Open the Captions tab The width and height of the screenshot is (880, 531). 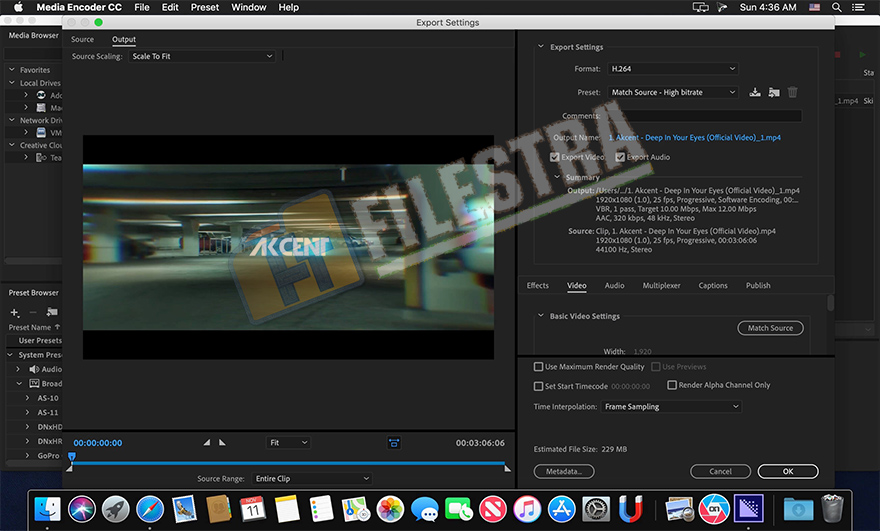point(713,285)
